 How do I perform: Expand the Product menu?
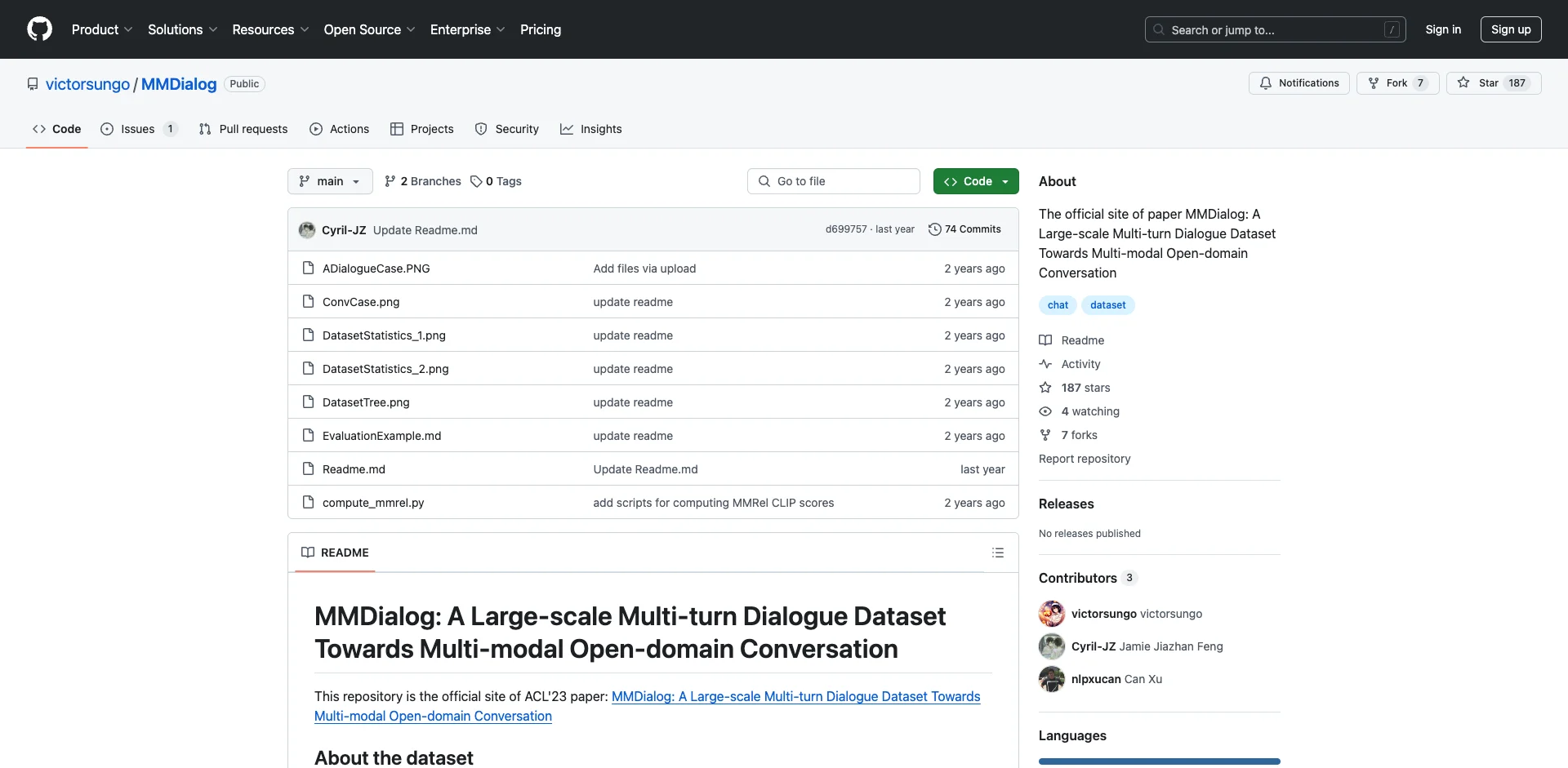102,29
